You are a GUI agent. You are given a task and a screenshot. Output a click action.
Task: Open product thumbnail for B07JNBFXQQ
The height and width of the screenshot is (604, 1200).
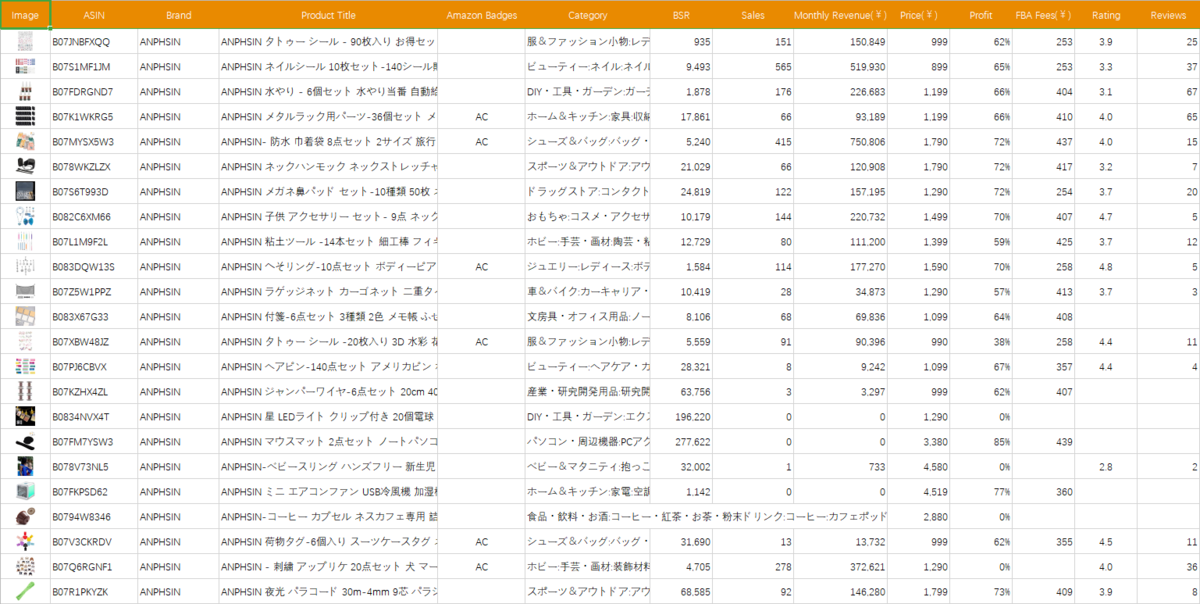coord(25,42)
